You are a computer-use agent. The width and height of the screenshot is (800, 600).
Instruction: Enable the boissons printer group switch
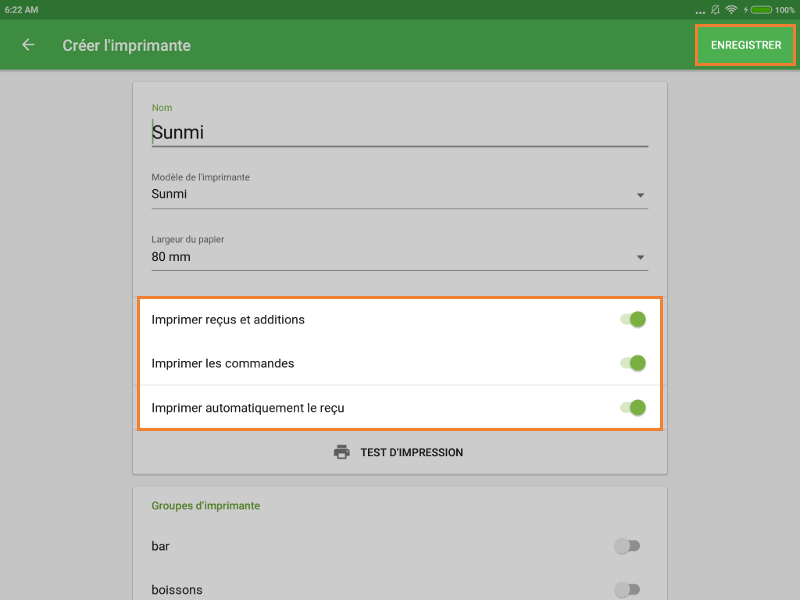(627, 589)
